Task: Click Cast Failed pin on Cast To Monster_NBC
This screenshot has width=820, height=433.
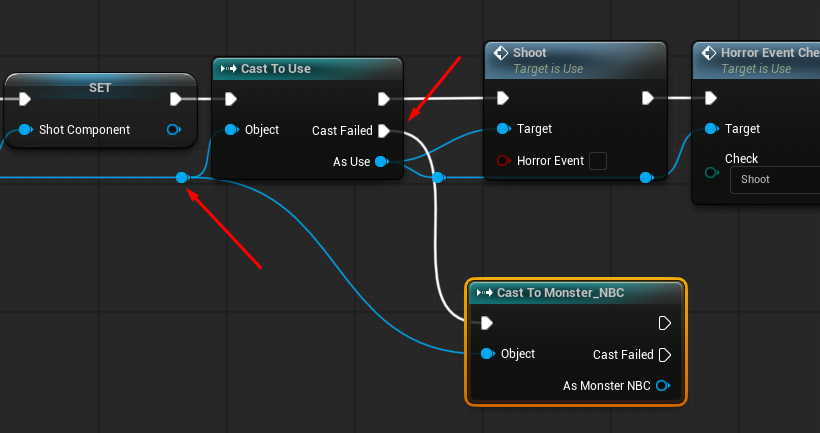Action: coord(665,354)
